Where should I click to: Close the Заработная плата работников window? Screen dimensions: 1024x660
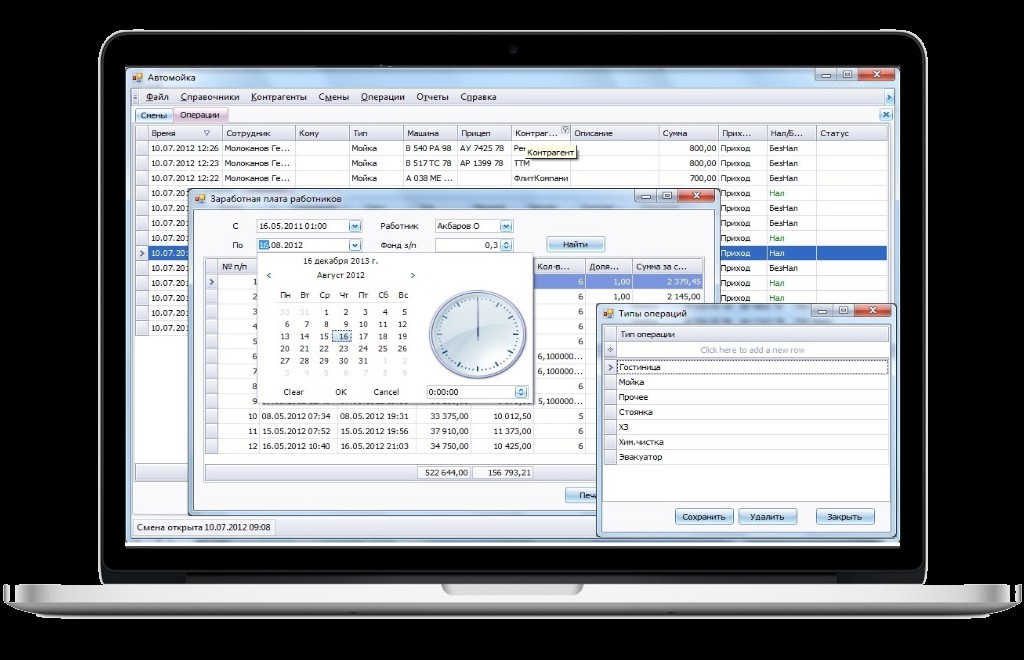click(697, 195)
